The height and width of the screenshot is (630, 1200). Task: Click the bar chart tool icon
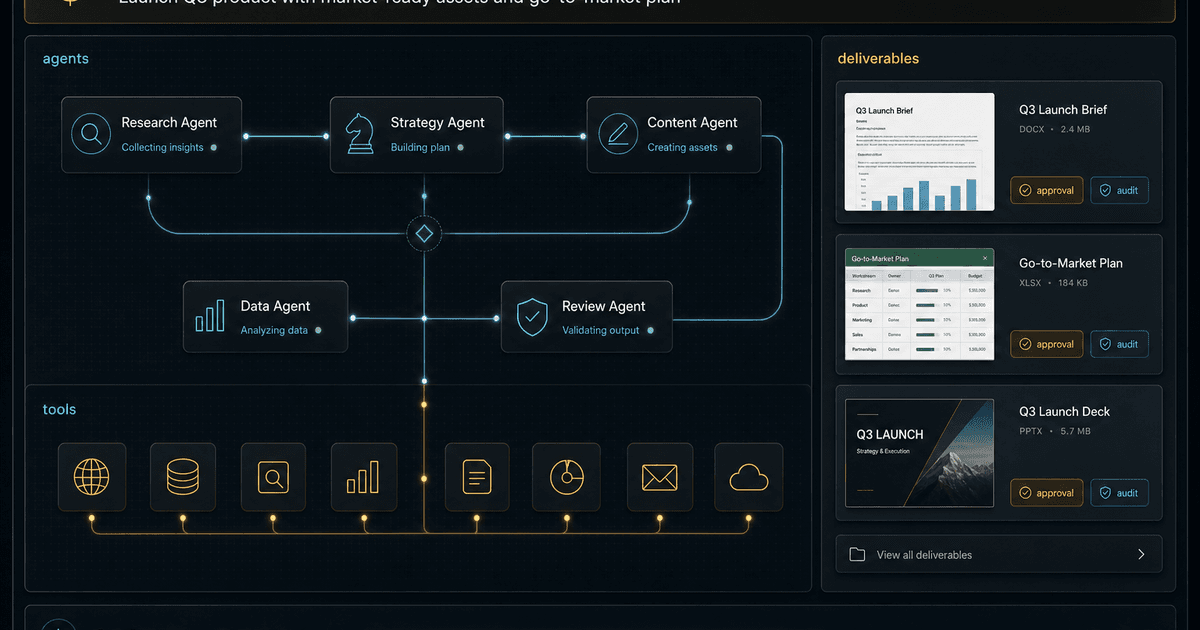click(x=364, y=477)
